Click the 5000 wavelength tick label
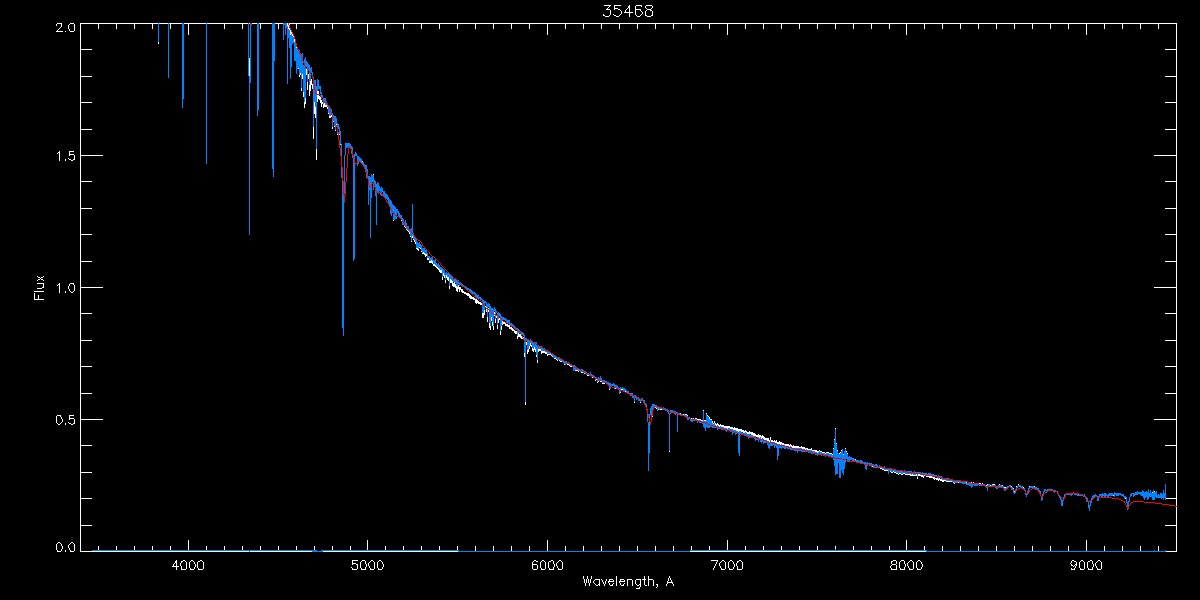 click(367, 564)
